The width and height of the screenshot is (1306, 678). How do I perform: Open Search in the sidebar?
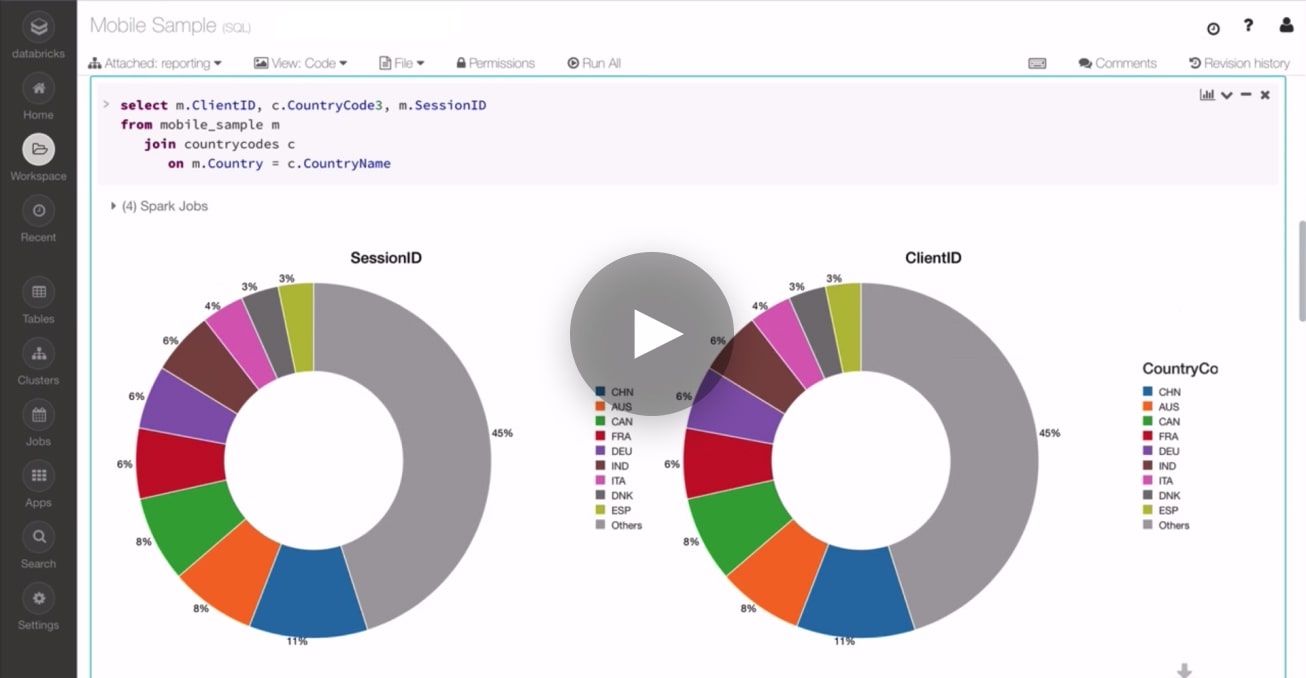38,538
